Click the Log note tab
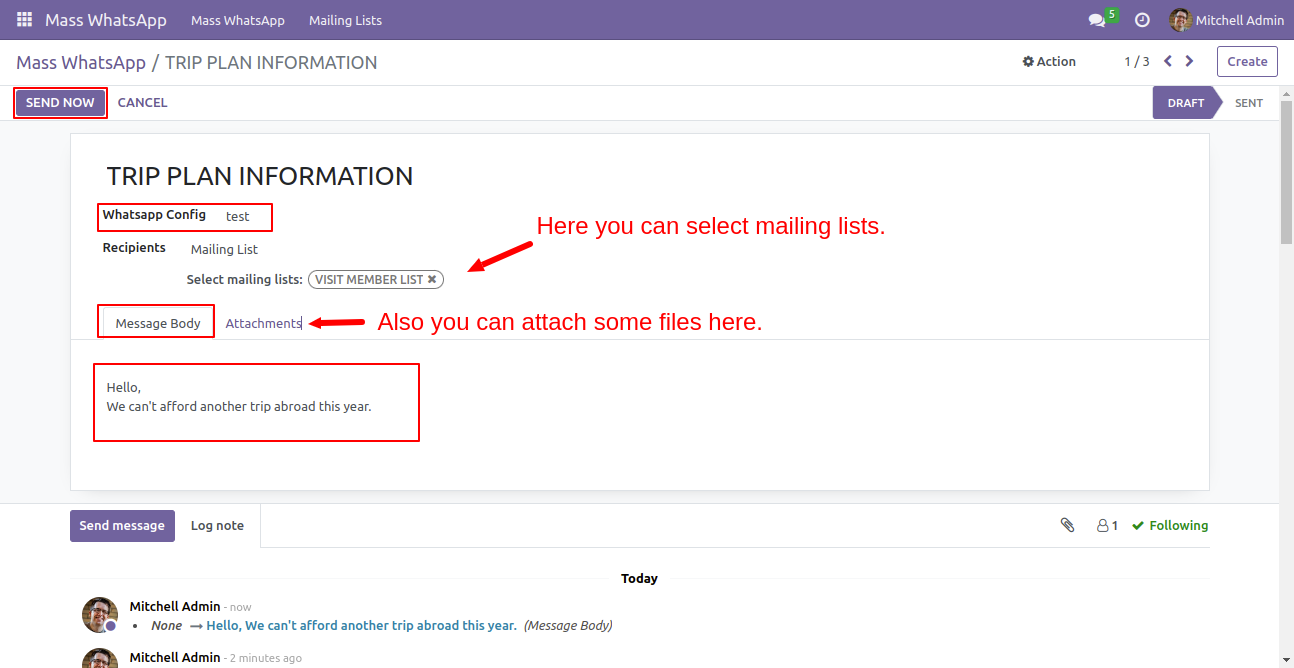The image size is (1294, 668). pyautogui.click(x=217, y=526)
